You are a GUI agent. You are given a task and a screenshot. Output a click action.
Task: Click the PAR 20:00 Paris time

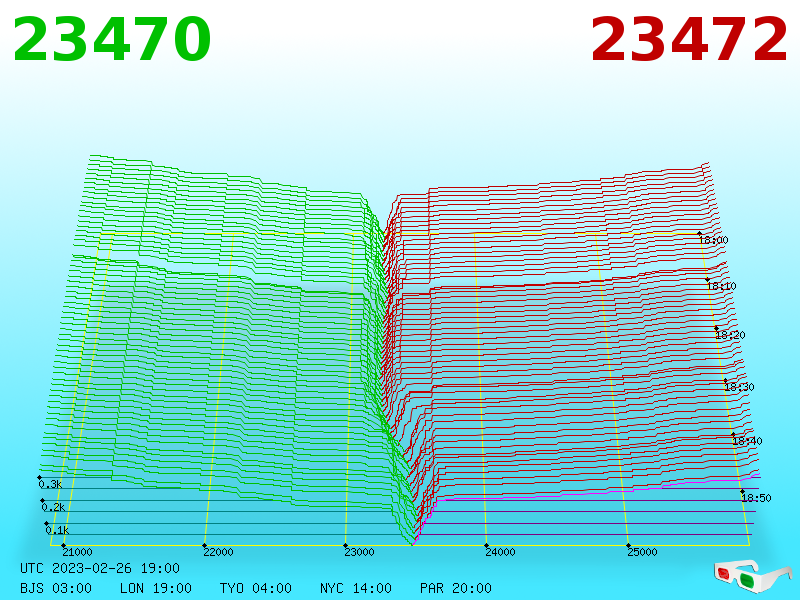(456, 588)
